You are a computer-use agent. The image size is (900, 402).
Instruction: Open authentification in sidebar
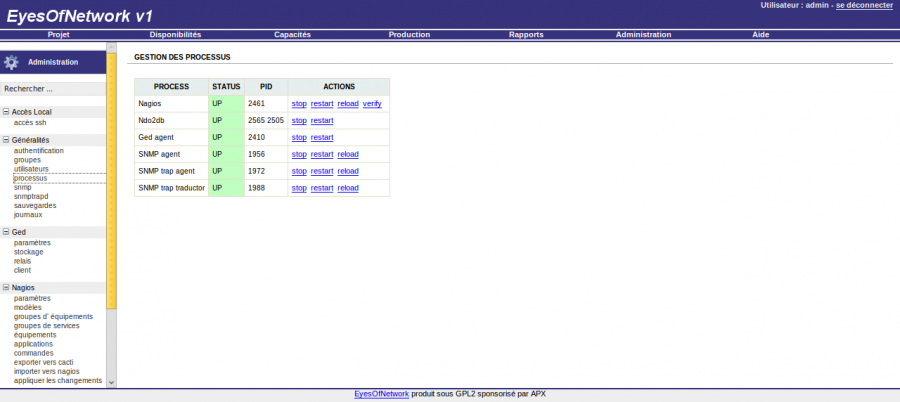(x=38, y=150)
